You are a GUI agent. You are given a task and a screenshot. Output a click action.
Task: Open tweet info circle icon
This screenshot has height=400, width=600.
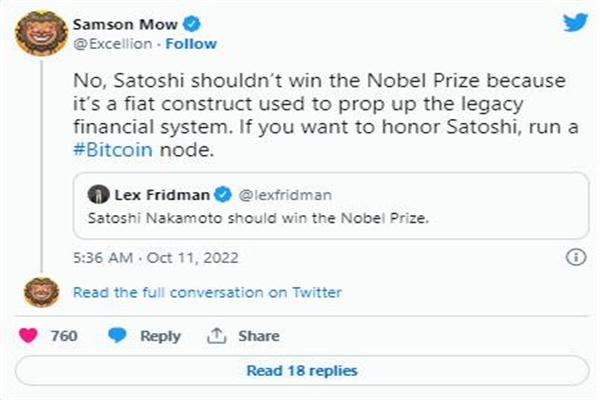pos(575,257)
